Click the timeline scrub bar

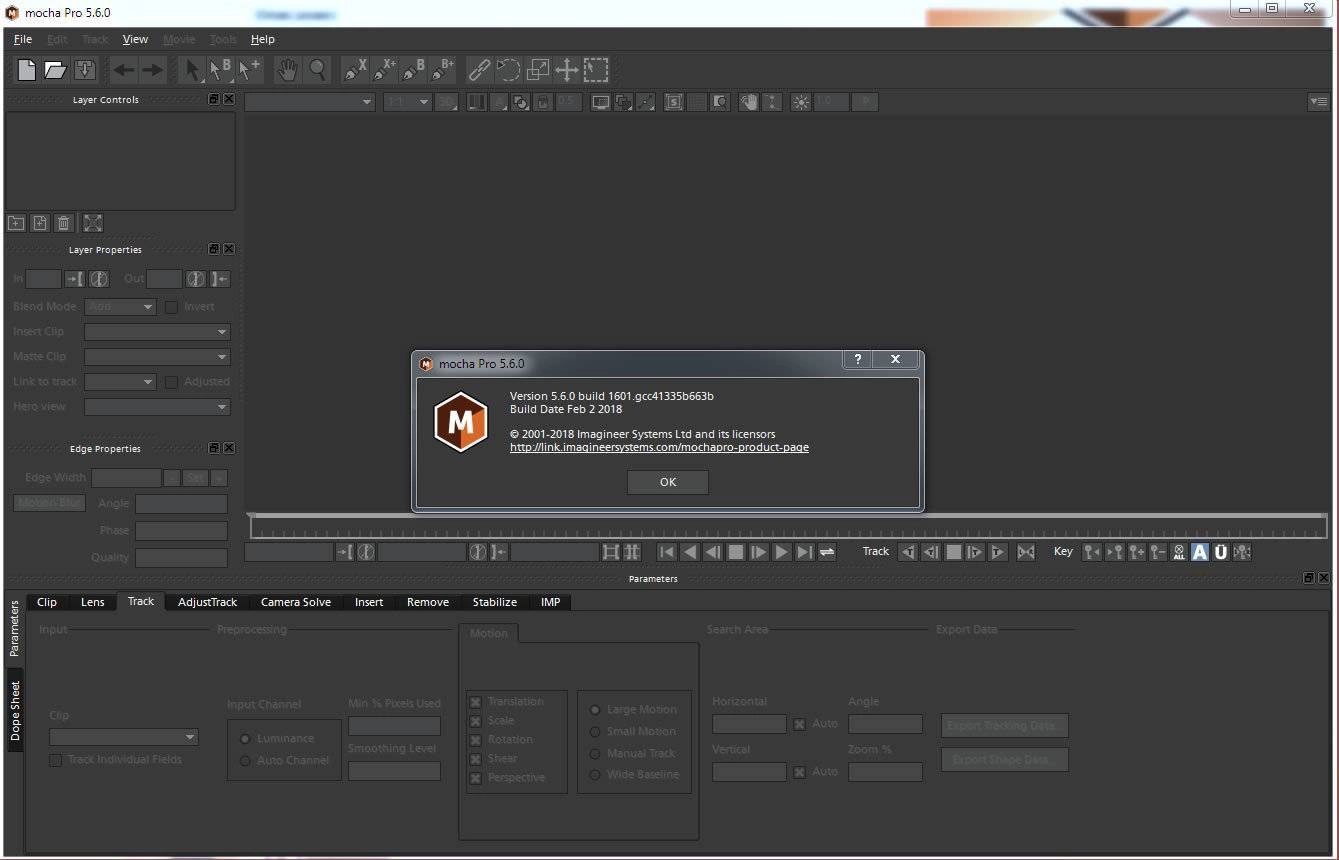789,527
